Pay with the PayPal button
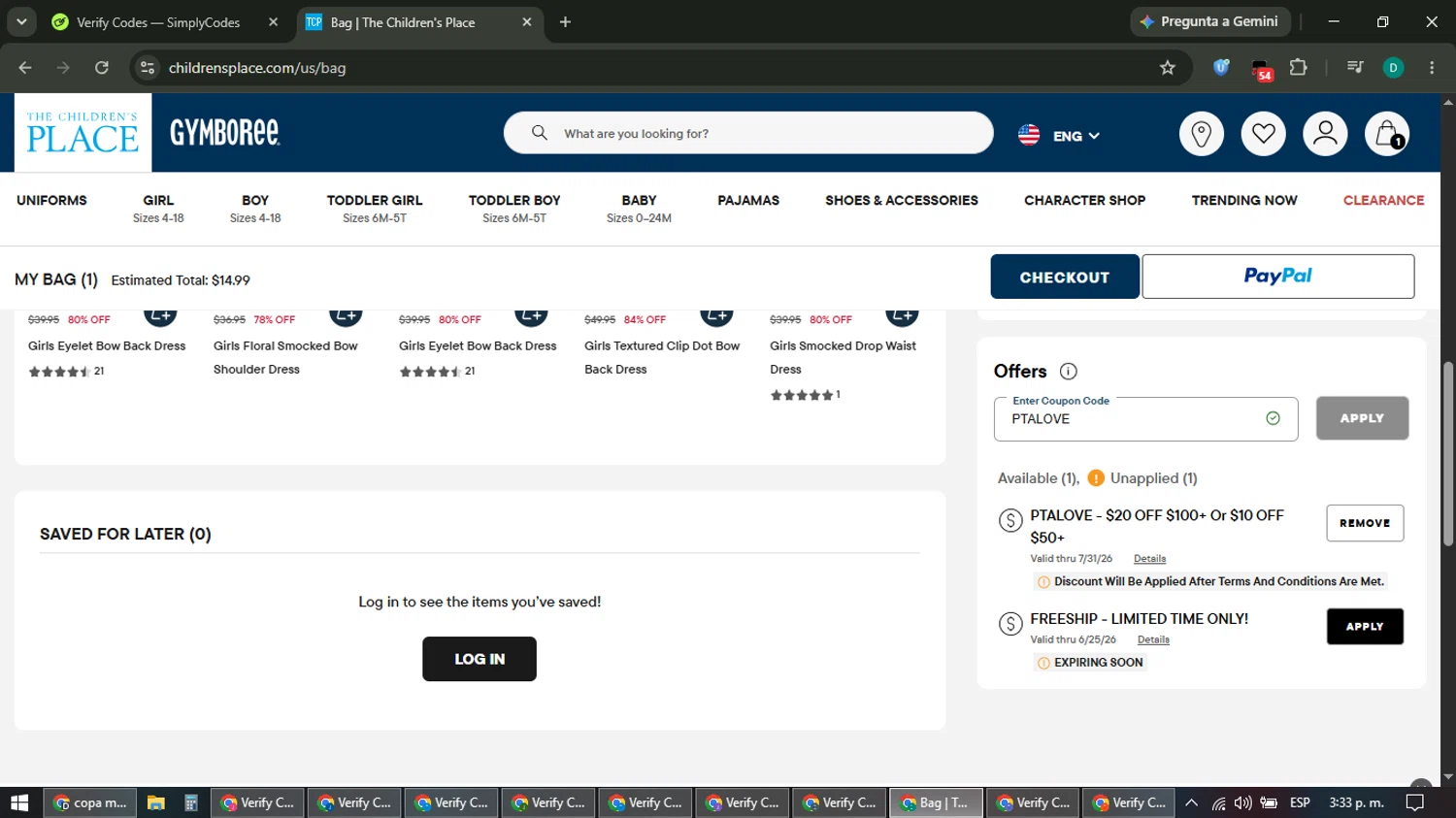1456x818 pixels. click(1277, 277)
